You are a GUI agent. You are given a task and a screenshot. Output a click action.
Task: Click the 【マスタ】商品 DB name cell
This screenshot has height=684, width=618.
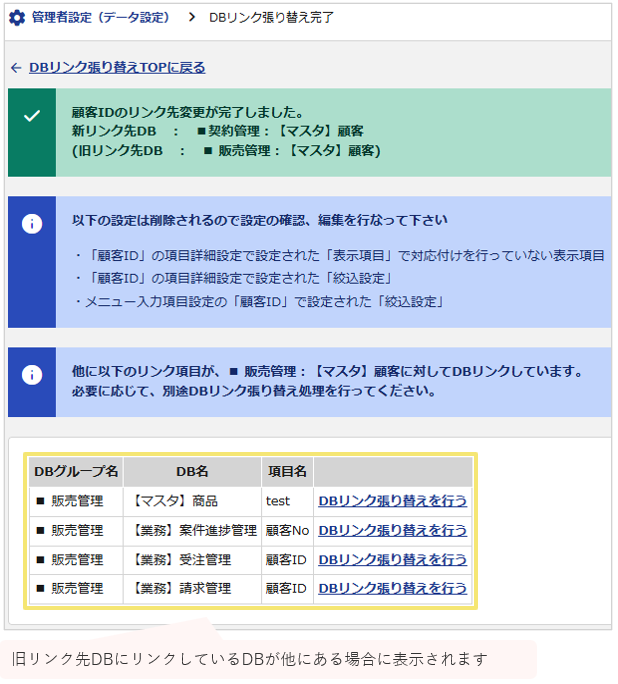pos(192,502)
